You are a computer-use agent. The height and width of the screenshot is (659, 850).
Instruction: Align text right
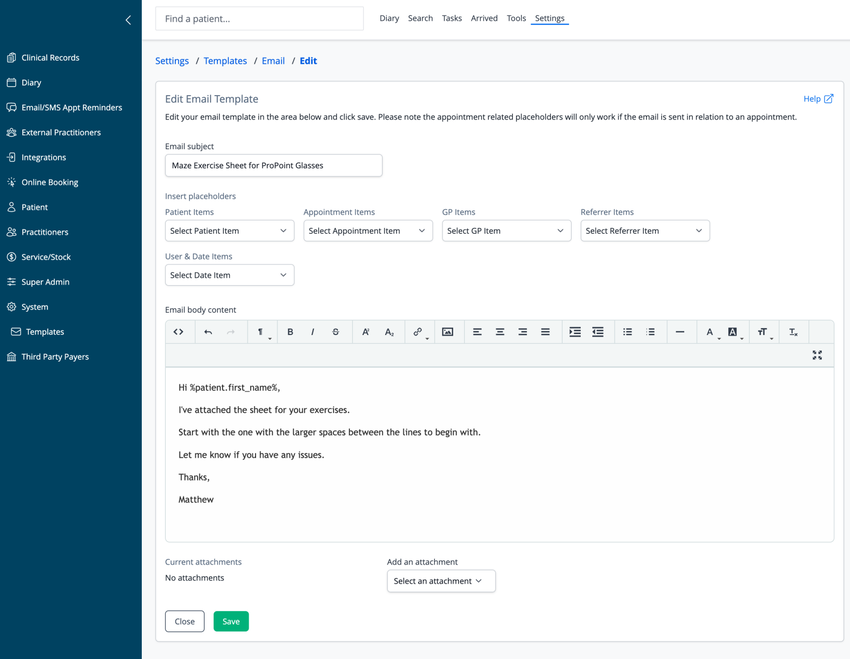tap(523, 332)
